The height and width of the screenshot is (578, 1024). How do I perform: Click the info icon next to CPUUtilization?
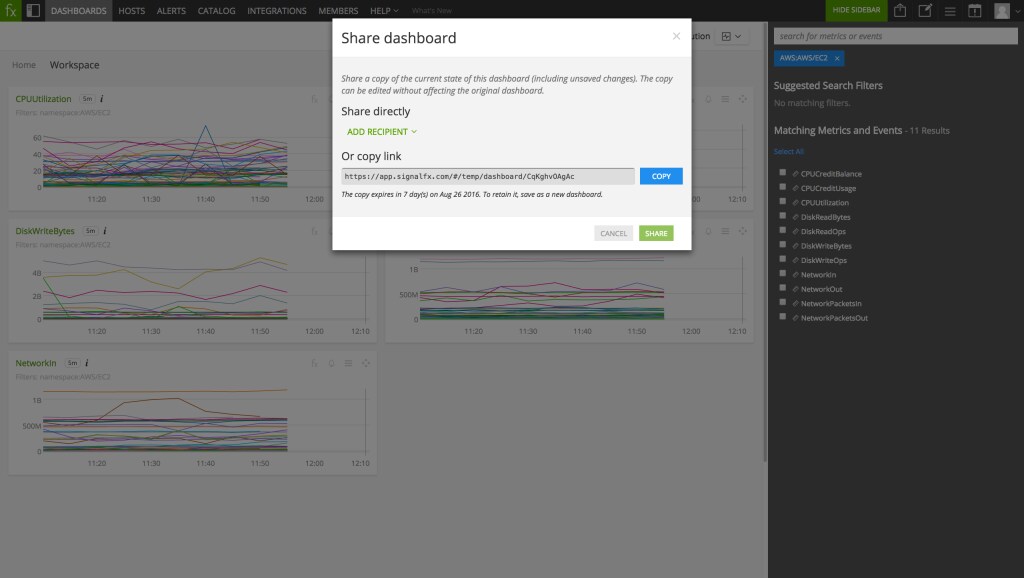coord(101,99)
